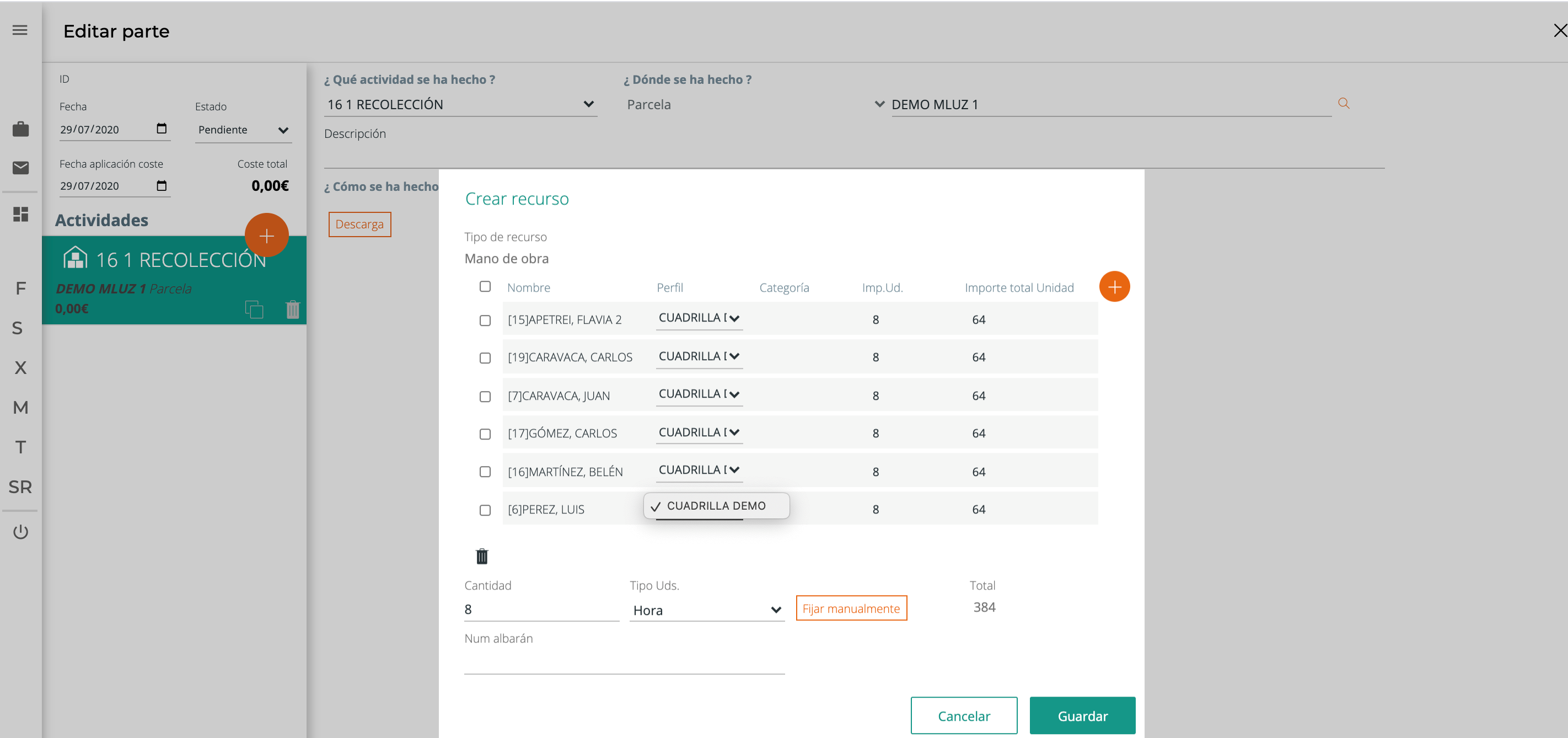Open sidebar item SR
1568x738 pixels.
21,486
